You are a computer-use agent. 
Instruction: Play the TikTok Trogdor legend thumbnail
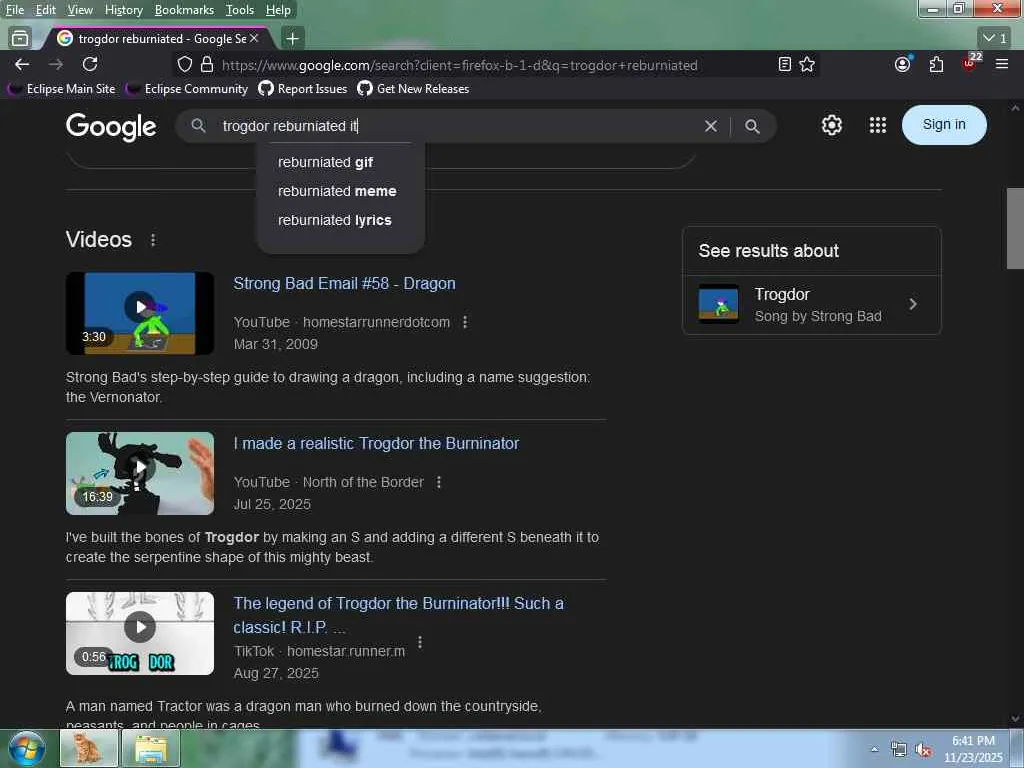click(140, 633)
